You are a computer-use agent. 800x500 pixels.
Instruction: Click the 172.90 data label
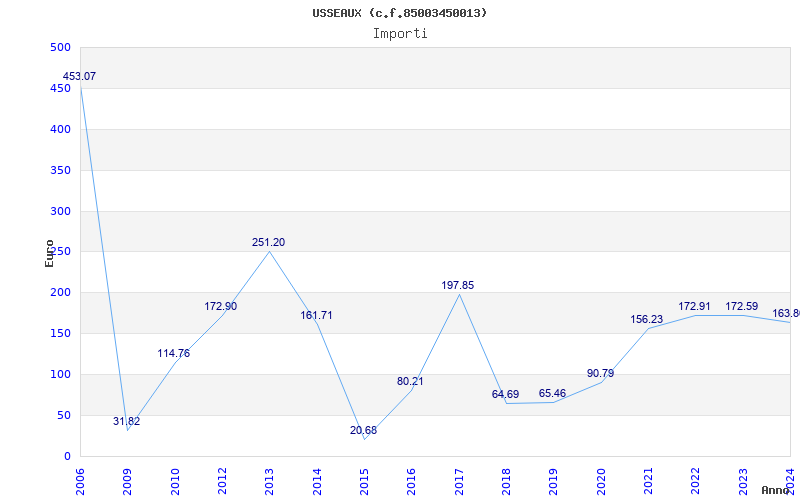pyautogui.click(x=220, y=307)
